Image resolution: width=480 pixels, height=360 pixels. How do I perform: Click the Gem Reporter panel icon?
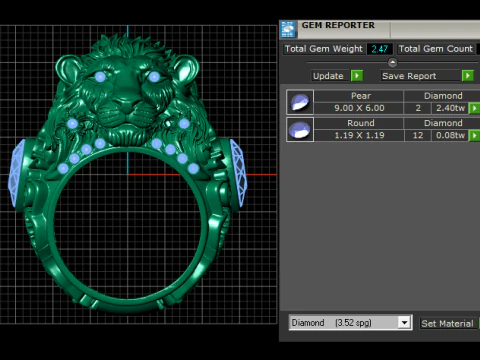[x=288, y=29]
